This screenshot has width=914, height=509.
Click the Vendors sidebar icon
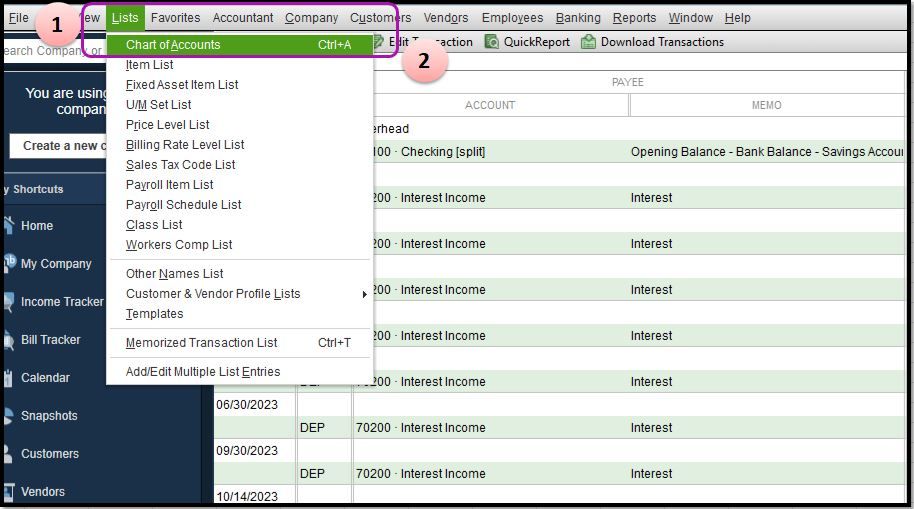pos(8,492)
